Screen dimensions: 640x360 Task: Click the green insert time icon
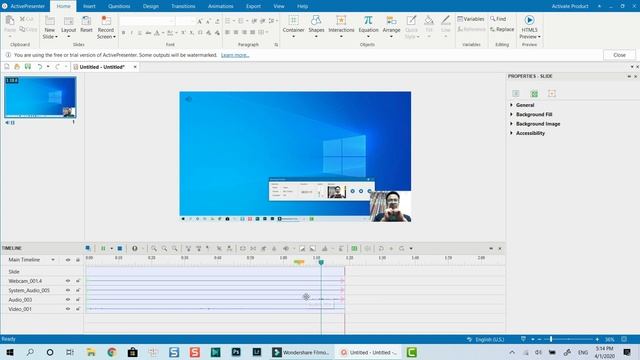(354, 248)
